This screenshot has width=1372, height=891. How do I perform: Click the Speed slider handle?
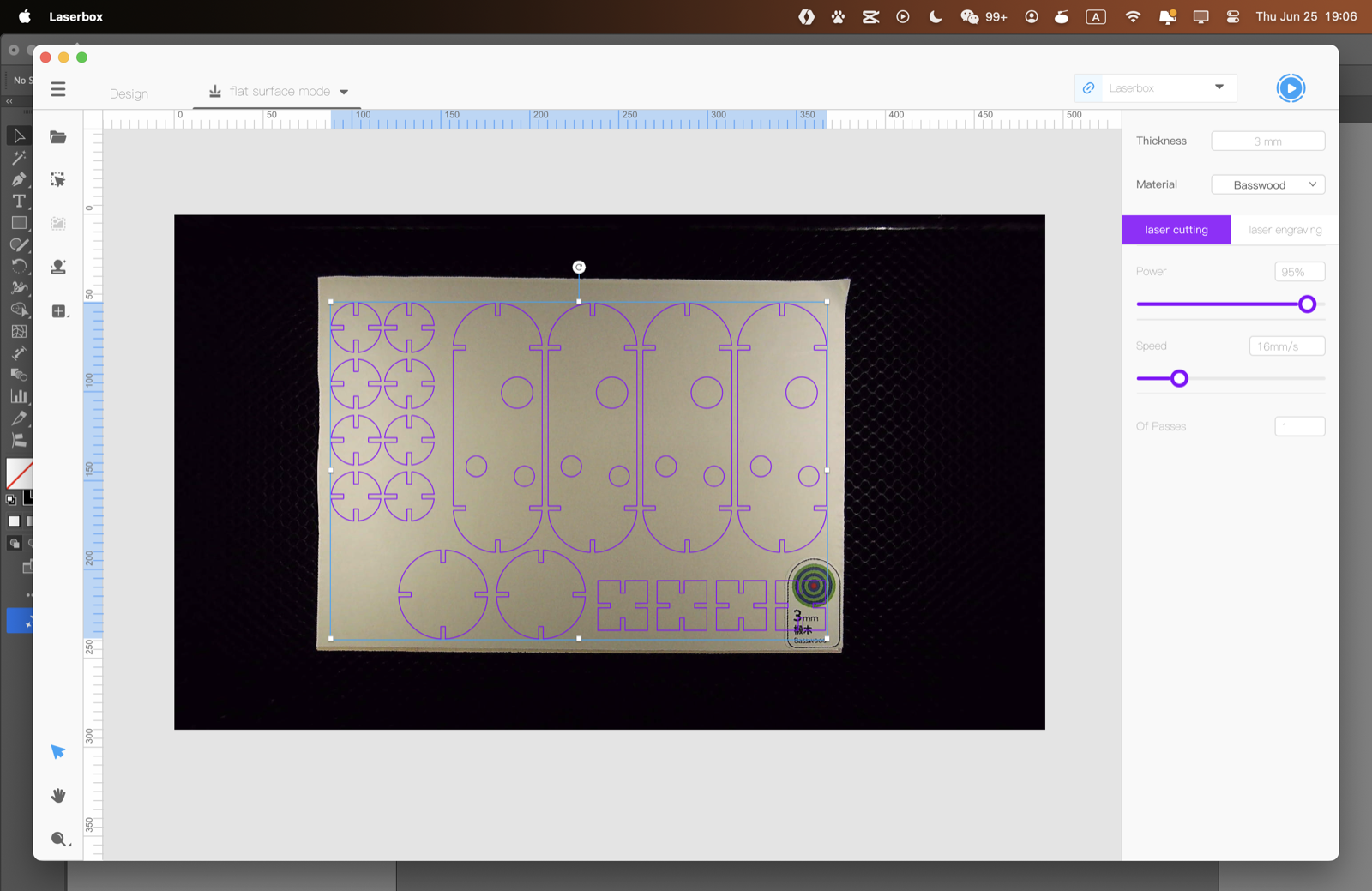coord(1180,378)
